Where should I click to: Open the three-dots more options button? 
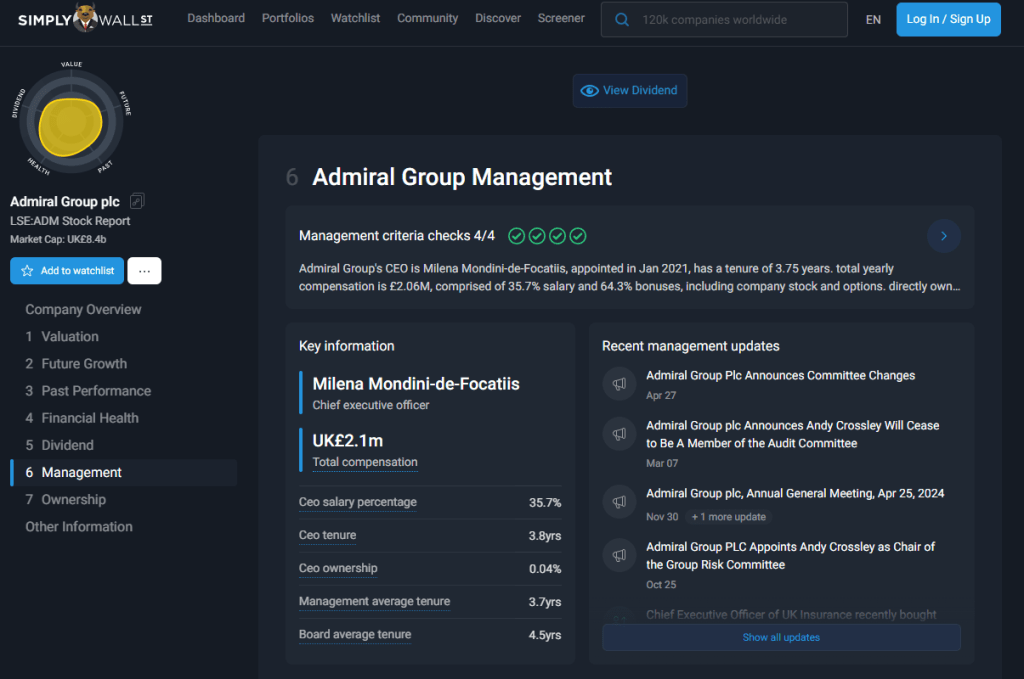144,271
